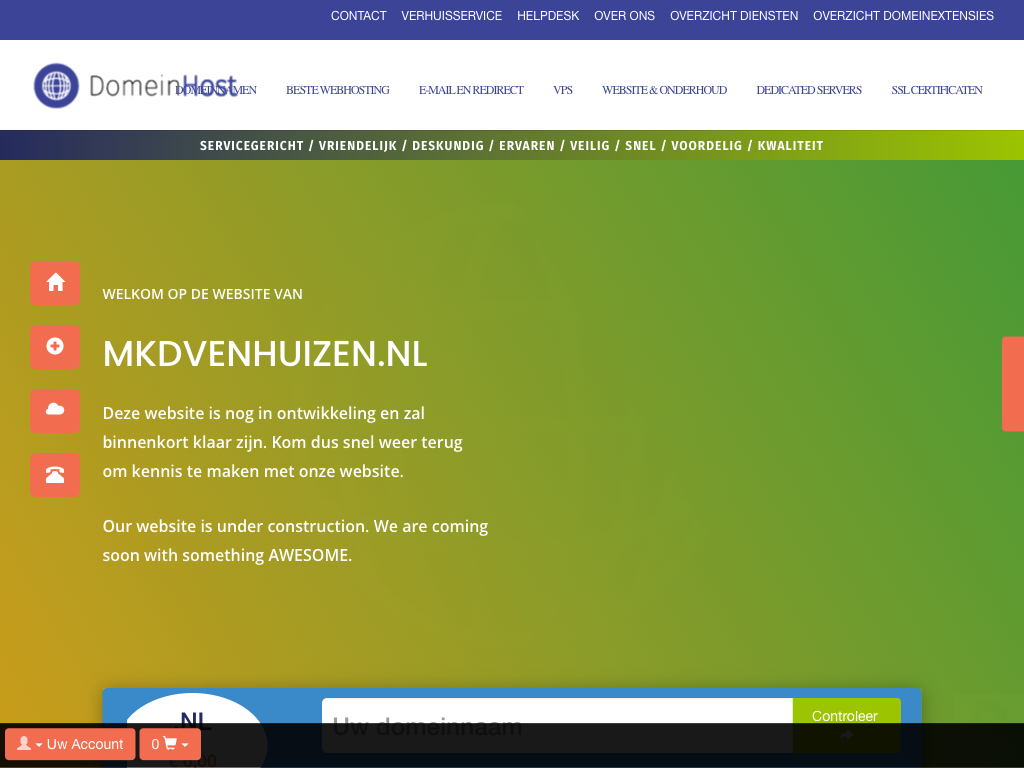1024x768 pixels.
Task: Open the Contact link in top bar
Action: tap(359, 16)
